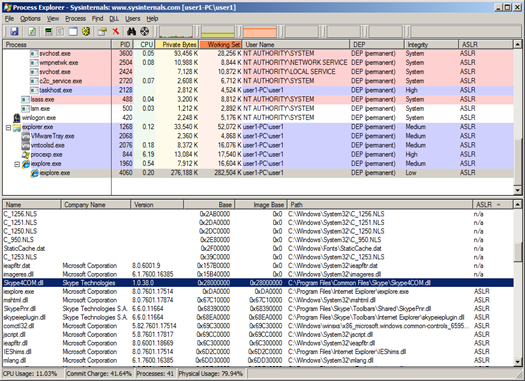Open System Information via toolbar icon
This screenshot has width=525, height=381.
tap(49, 31)
